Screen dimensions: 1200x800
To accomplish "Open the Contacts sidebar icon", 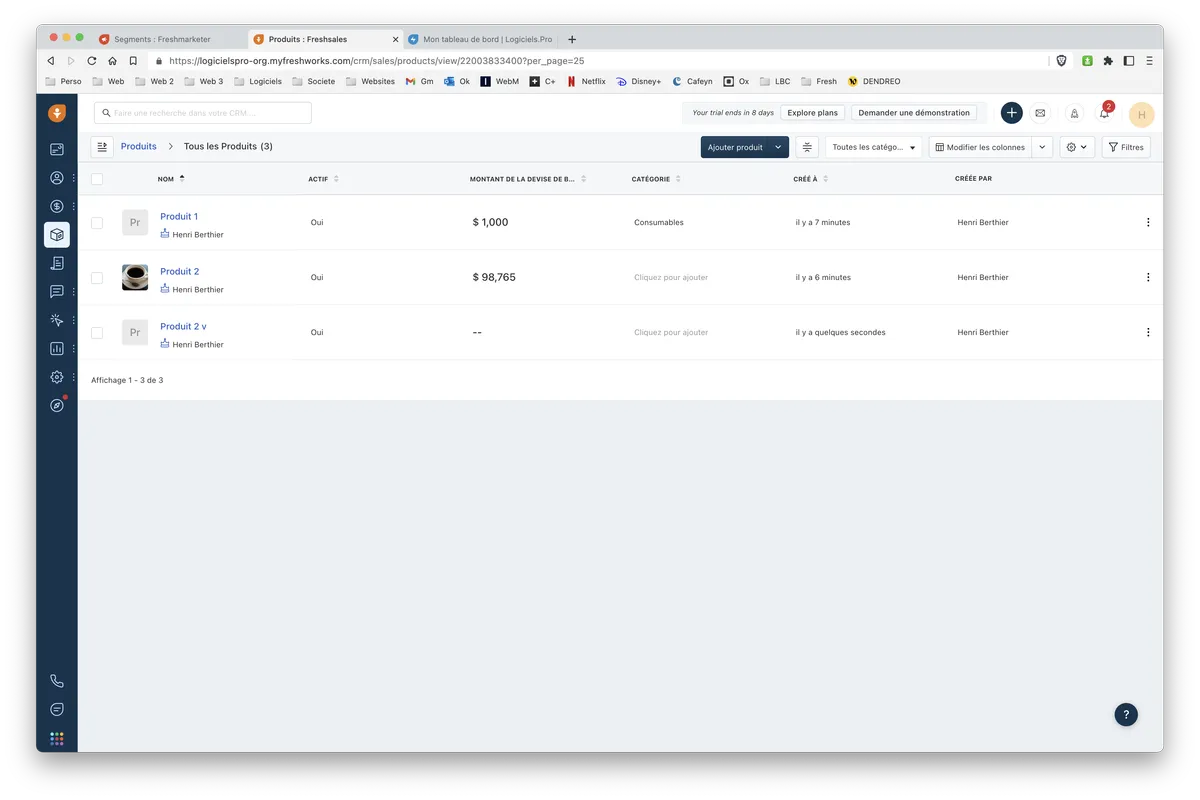I will 57,178.
